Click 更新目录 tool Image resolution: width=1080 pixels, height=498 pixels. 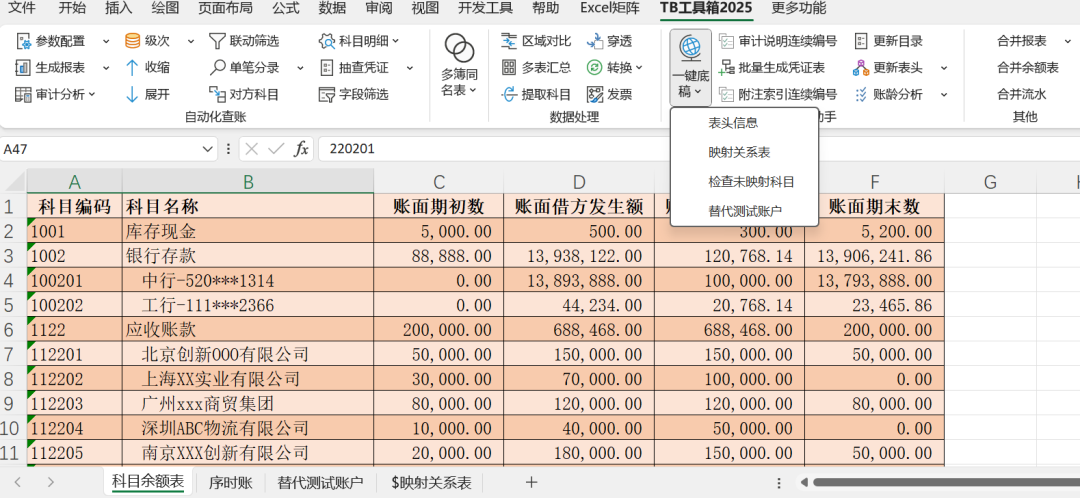(889, 41)
